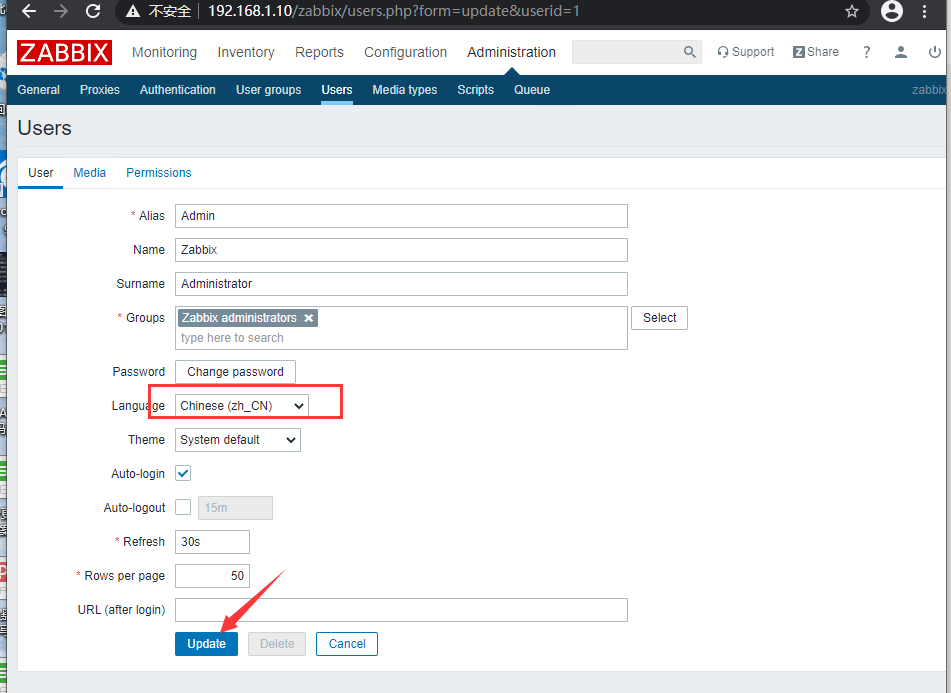951x693 pixels.
Task: Open Zabbix Support link
Action: click(x=745, y=52)
